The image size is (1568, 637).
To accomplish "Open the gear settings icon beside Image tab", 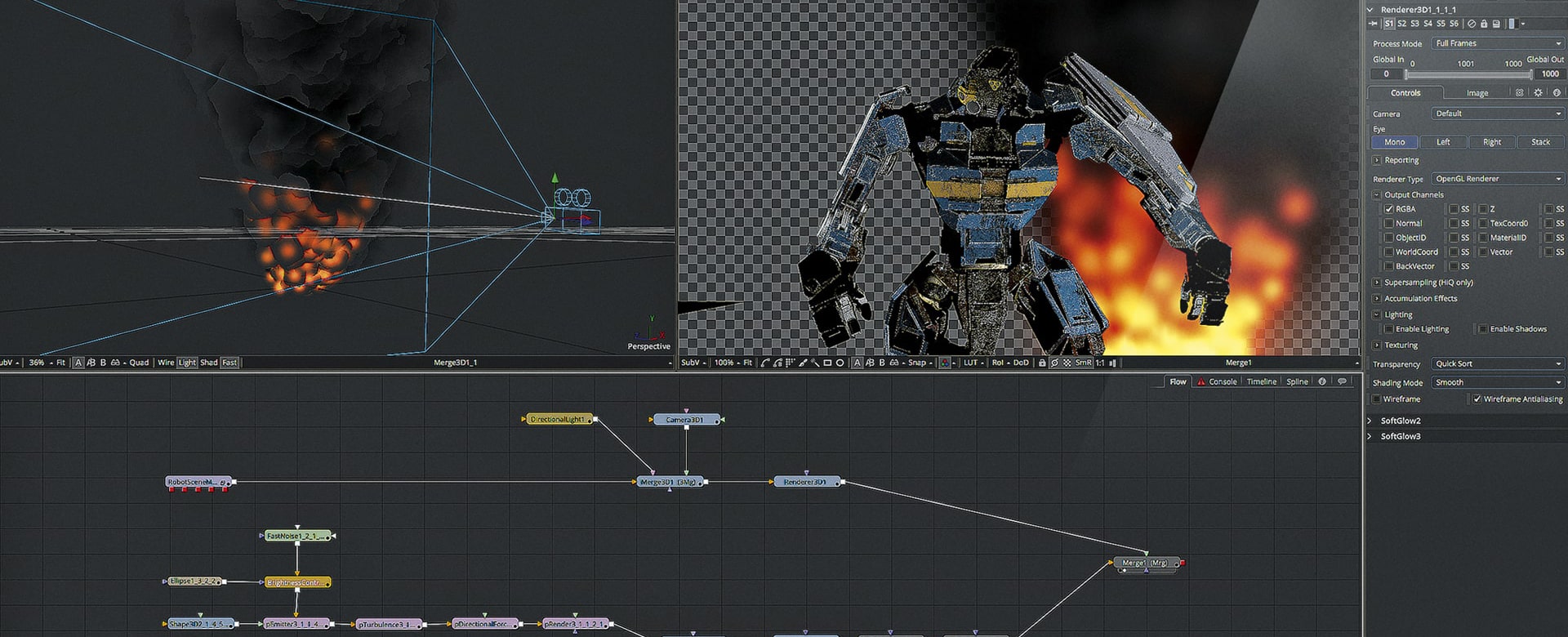I will pos(1539,93).
